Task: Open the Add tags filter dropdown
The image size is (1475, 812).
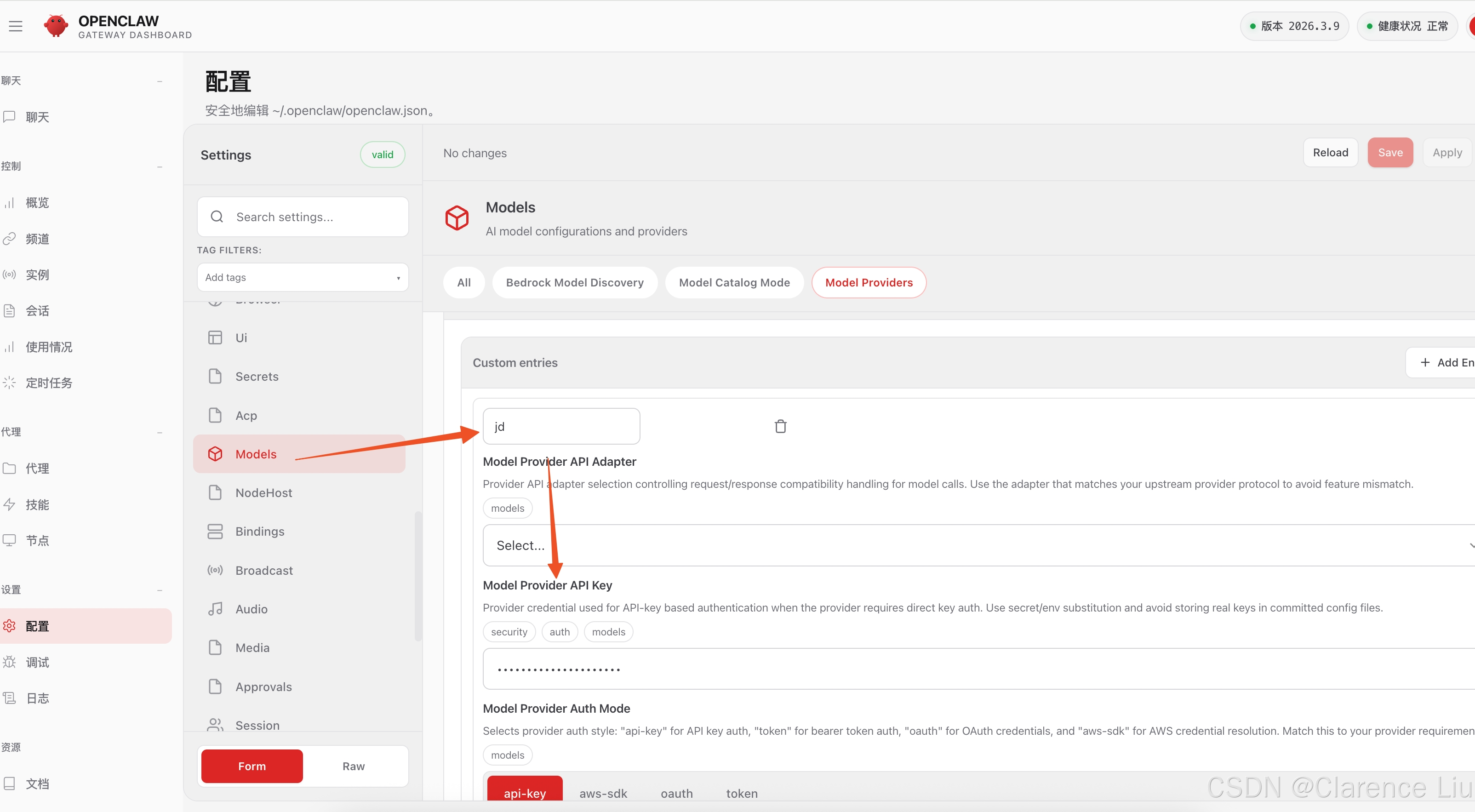Action: coord(303,277)
